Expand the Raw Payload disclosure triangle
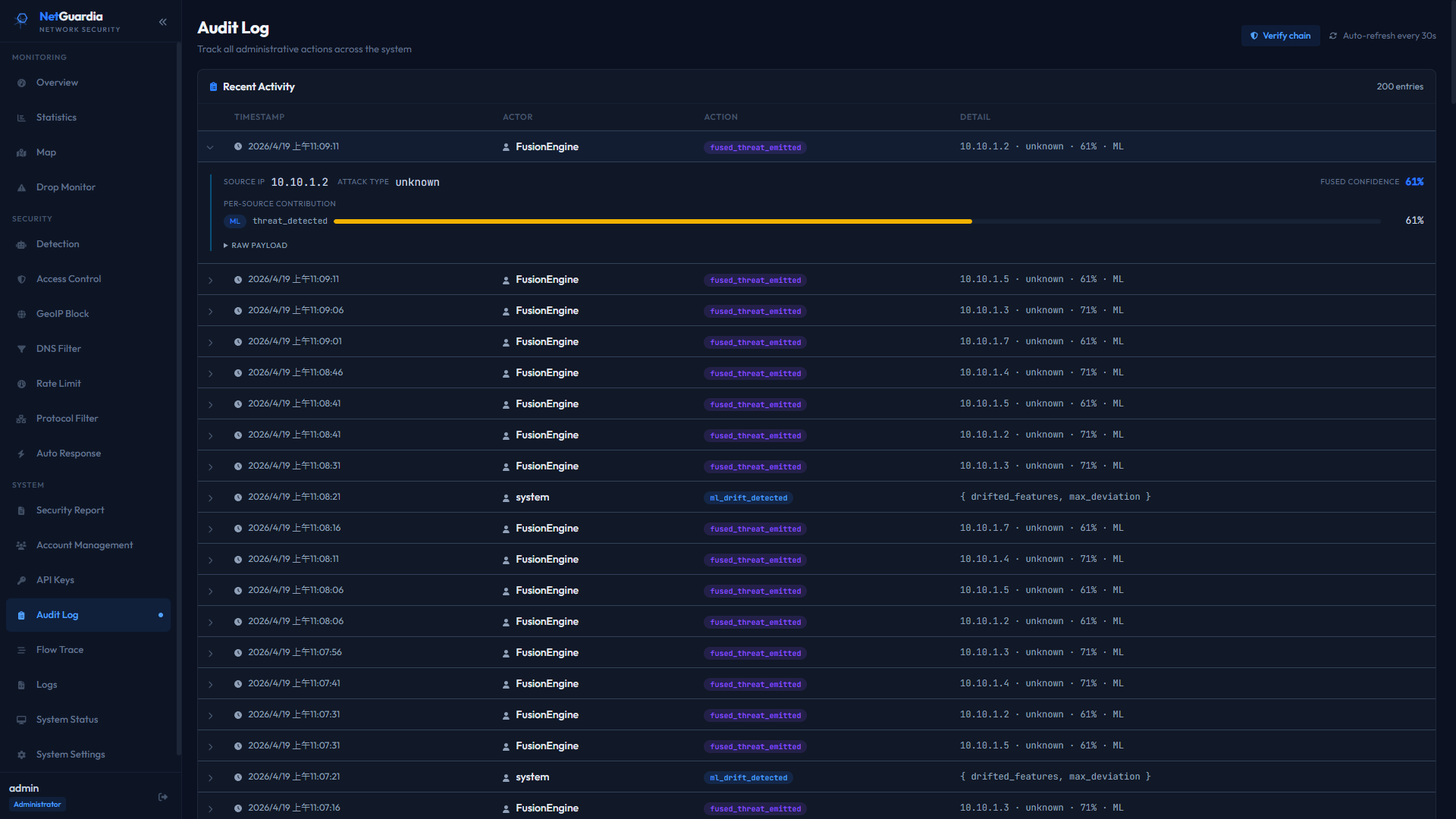 [x=226, y=246]
